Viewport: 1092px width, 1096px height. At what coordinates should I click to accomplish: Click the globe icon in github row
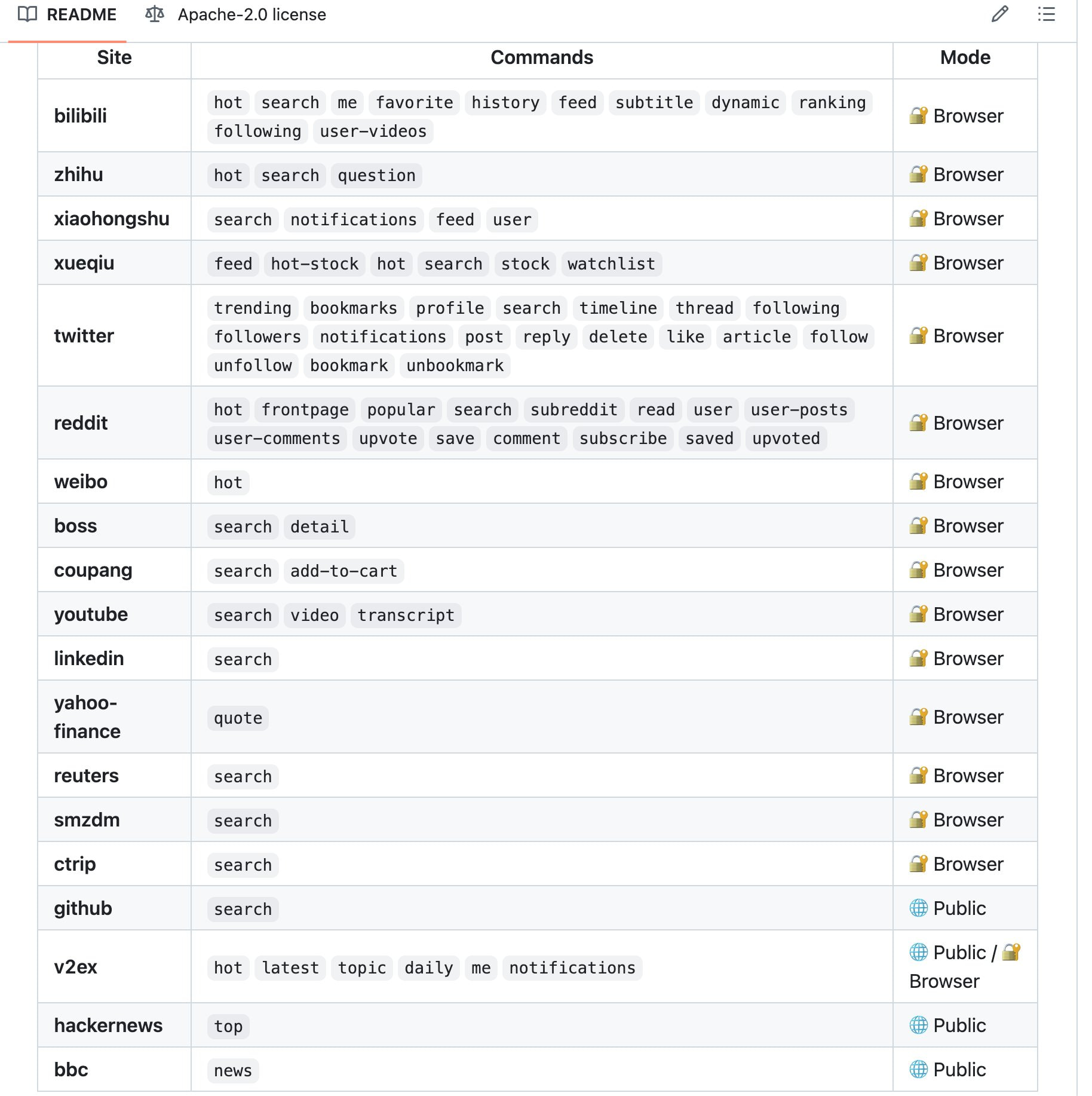pos(918,908)
